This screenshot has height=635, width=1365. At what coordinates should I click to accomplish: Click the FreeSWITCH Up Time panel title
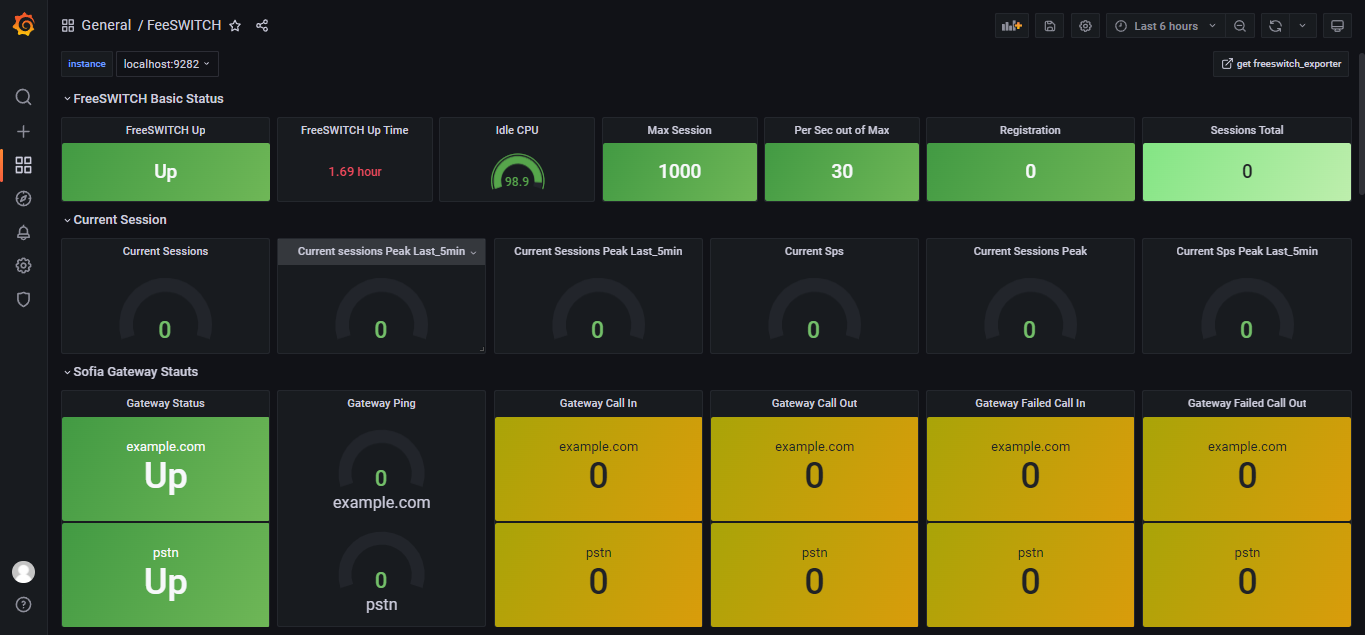click(x=355, y=130)
